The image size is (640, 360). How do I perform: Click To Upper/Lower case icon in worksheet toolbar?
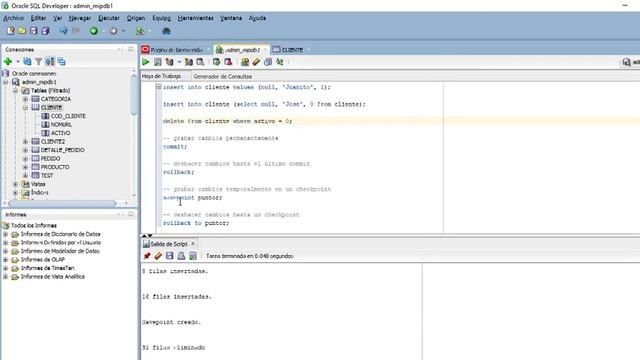[x=280, y=62]
